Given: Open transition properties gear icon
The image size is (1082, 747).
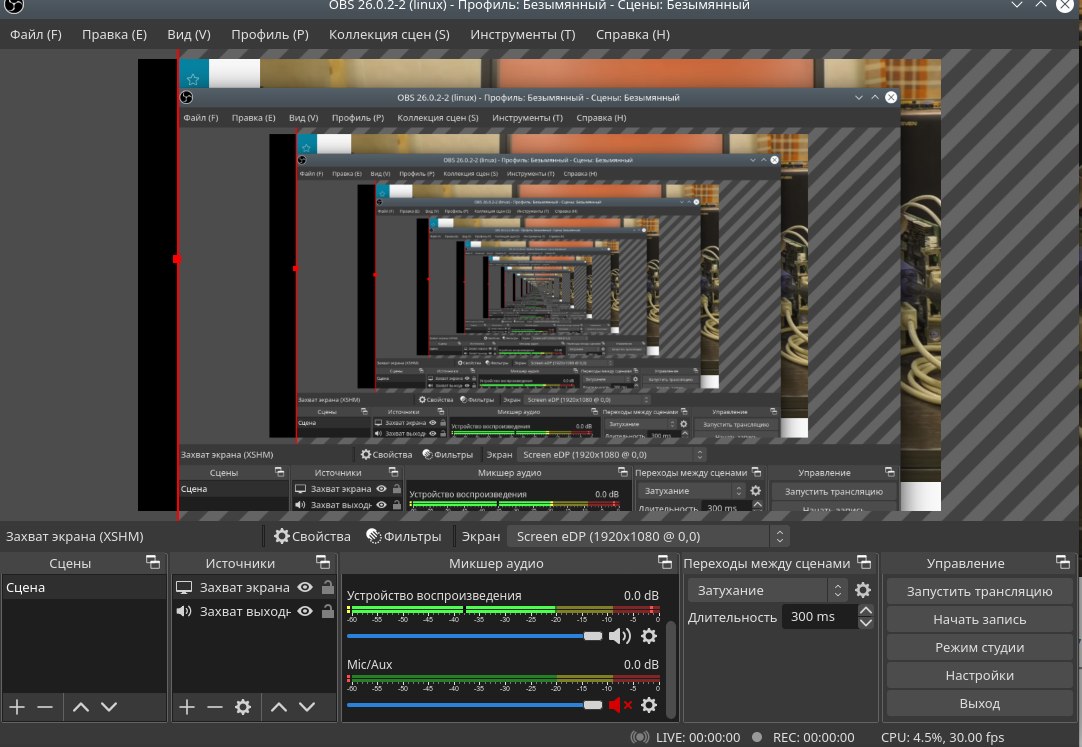Looking at the screenshot, I should pyautogui.click(x=863, y=590).
